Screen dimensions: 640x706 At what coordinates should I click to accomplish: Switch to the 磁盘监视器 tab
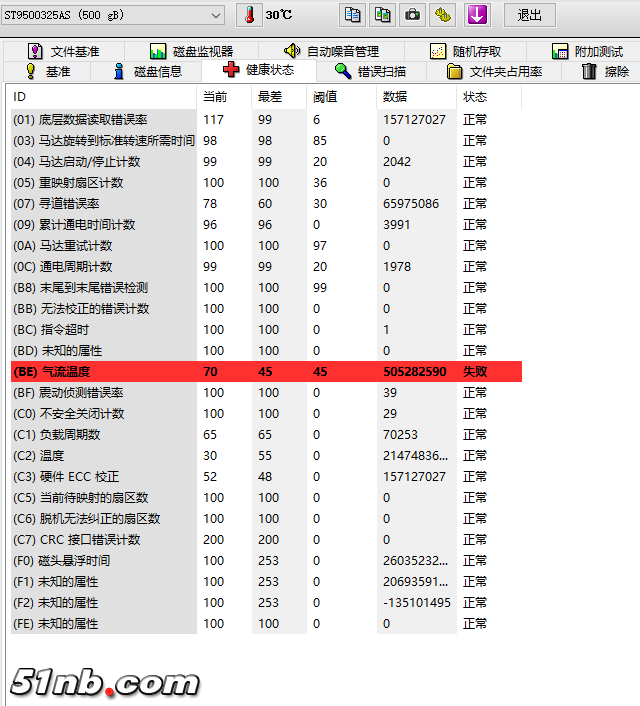pyautogui.click(x=191, y=51)
